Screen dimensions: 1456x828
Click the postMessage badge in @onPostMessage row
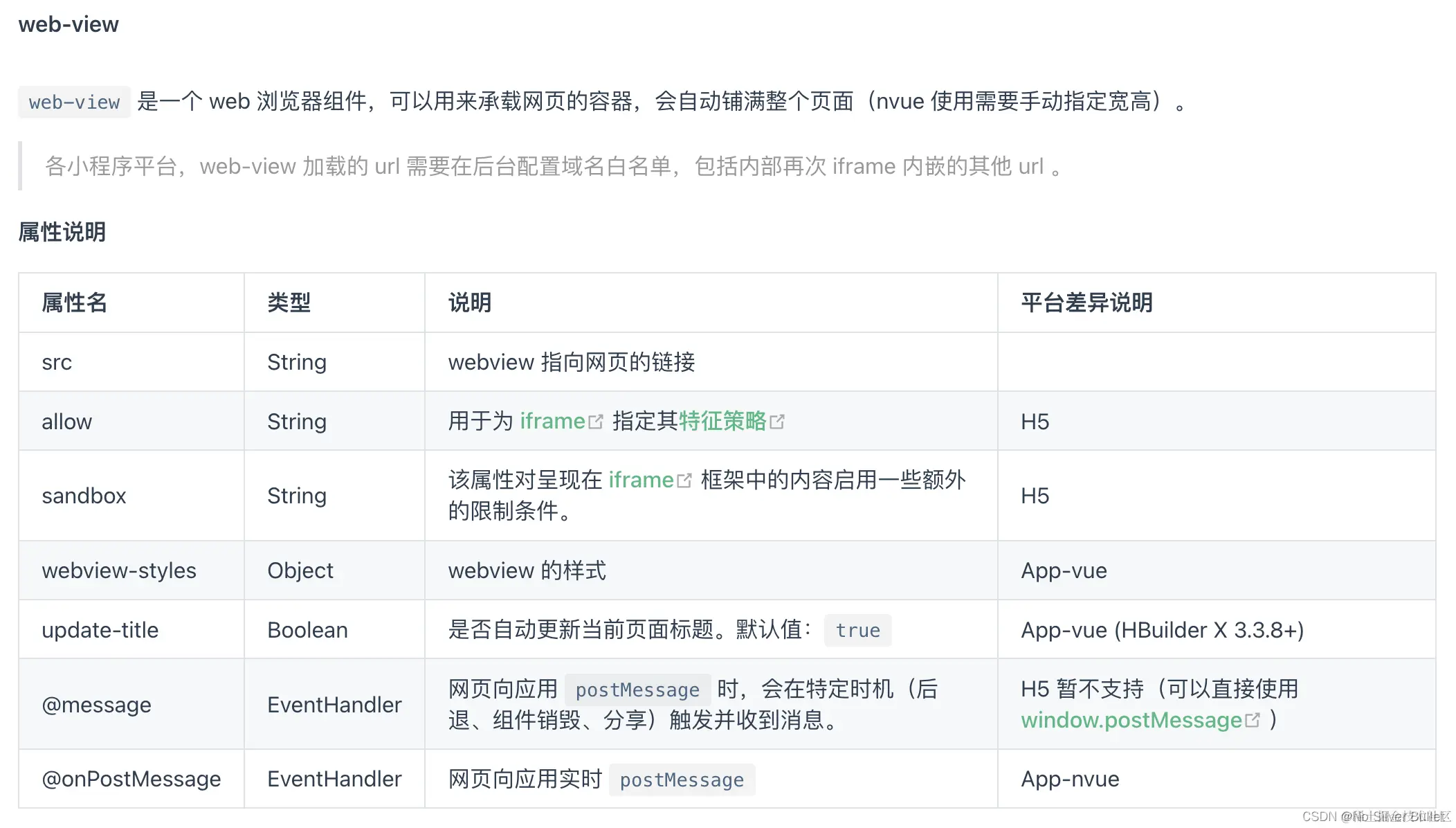(x=682, y=780)
